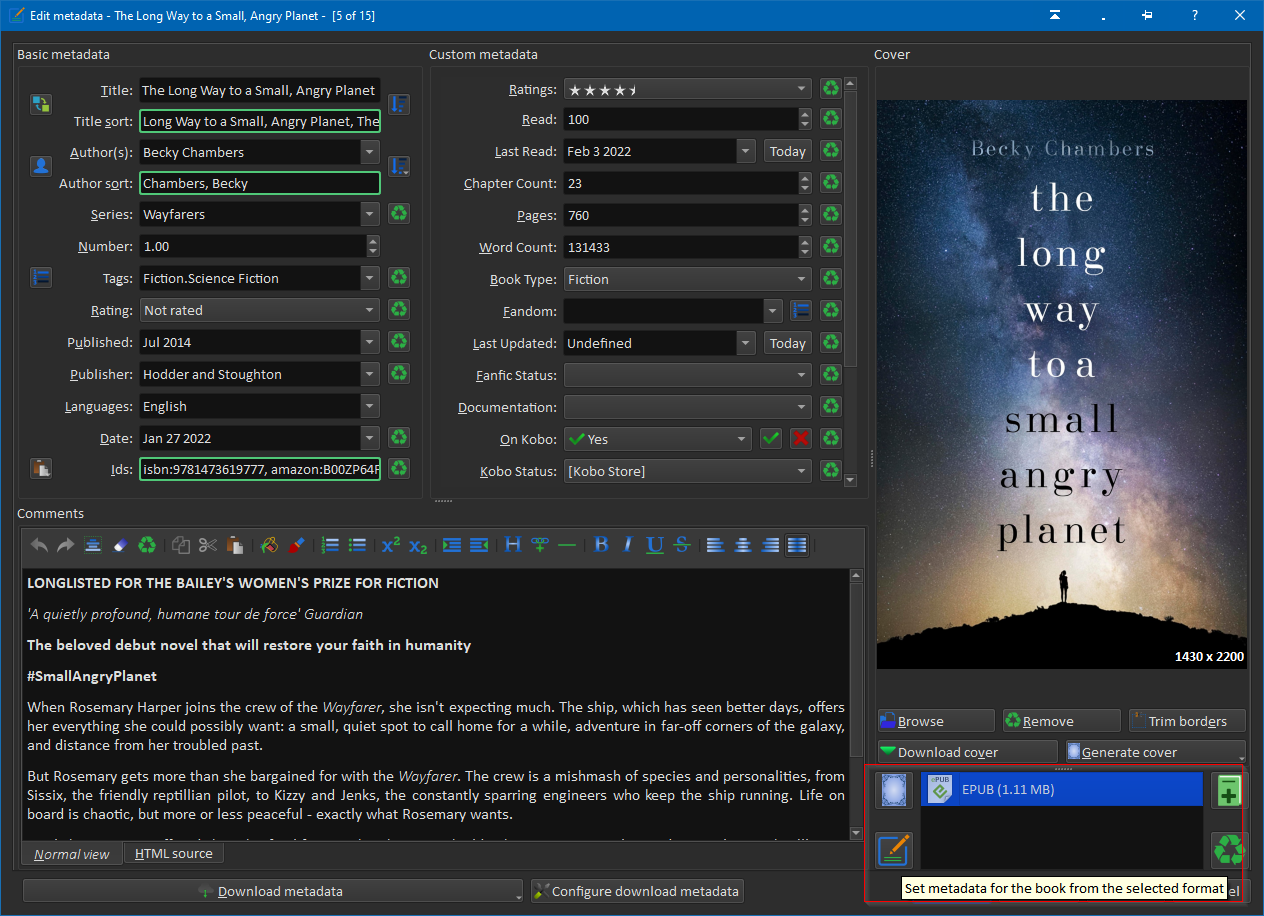1264x916 pixels.
Task: Open the Publisher dropdown list
Action: pyautogui.click(x=370, y=374)
